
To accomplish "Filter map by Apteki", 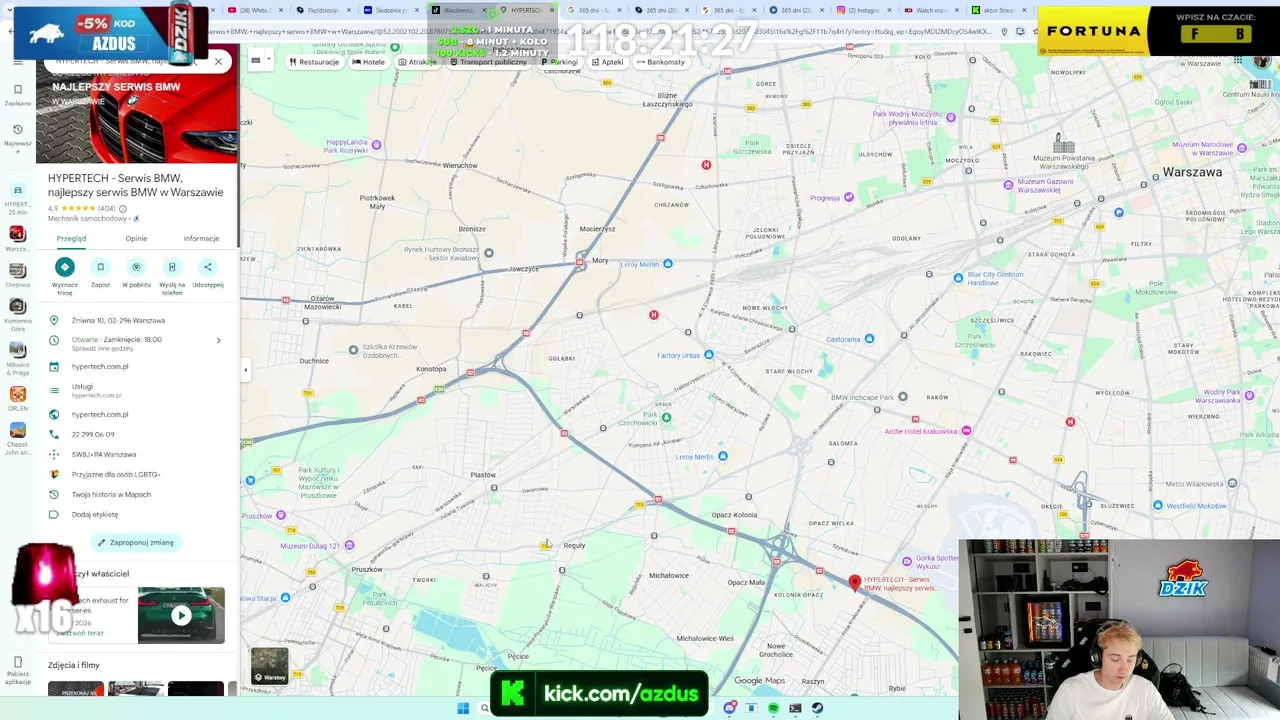I will coord(608,62).
